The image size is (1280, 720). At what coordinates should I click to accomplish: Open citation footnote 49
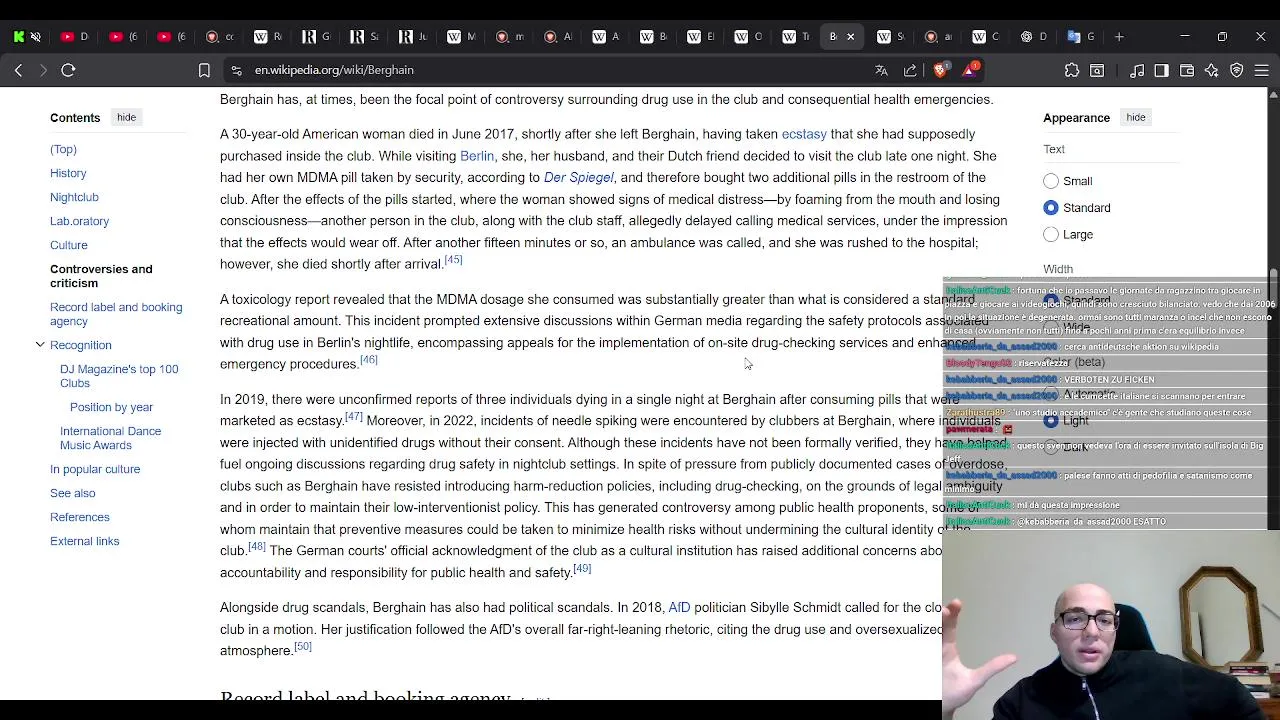[x=582, y=569]
